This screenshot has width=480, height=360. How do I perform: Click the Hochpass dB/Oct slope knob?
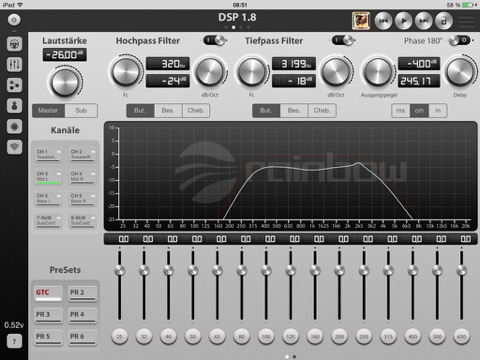click(210, 72)
